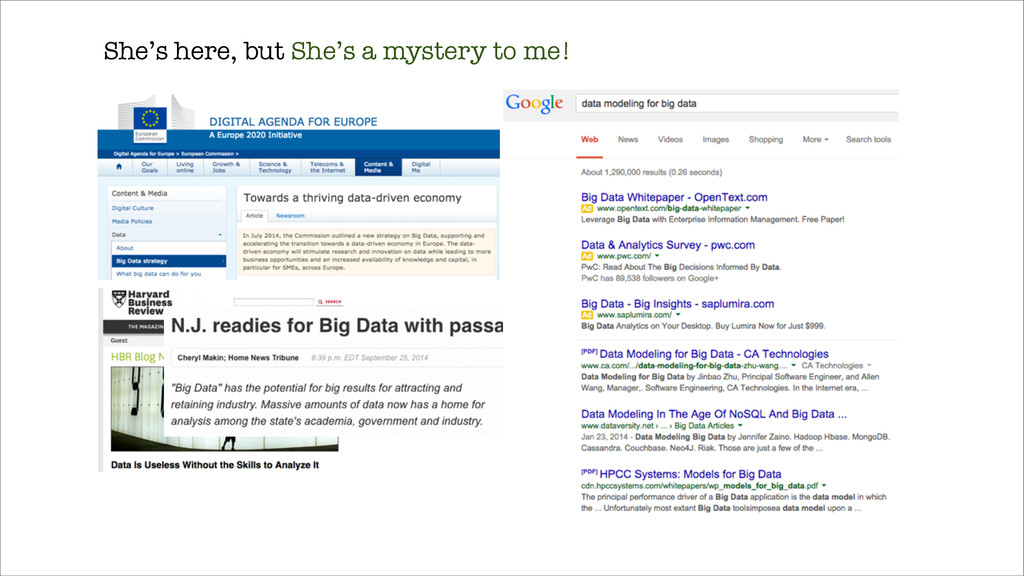Select Big Data strategy sidebar item
Image resolution: width=1024 pixels, height=576 pixels.
(168, 261)
